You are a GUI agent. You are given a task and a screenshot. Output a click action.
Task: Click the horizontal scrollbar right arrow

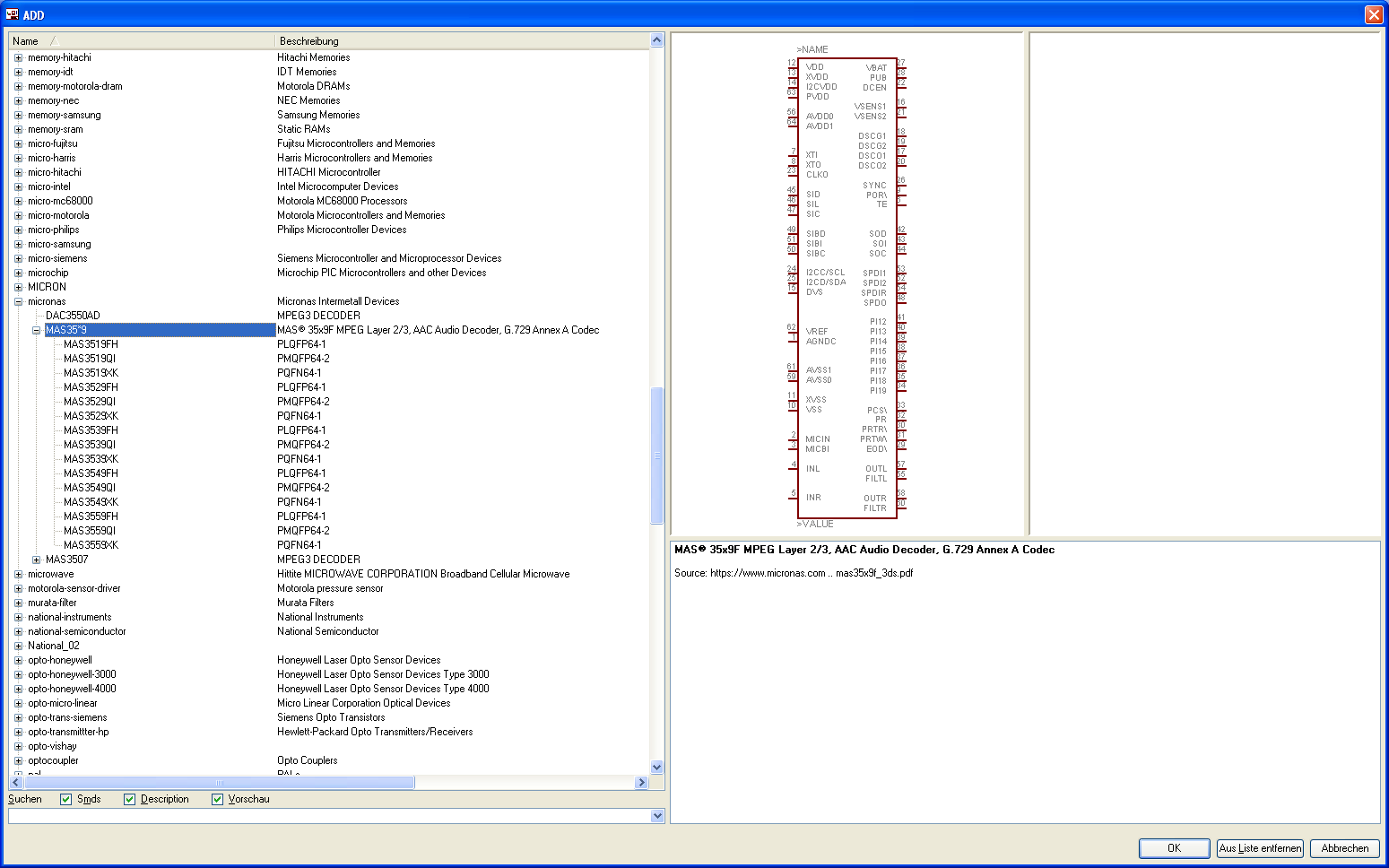641,783
